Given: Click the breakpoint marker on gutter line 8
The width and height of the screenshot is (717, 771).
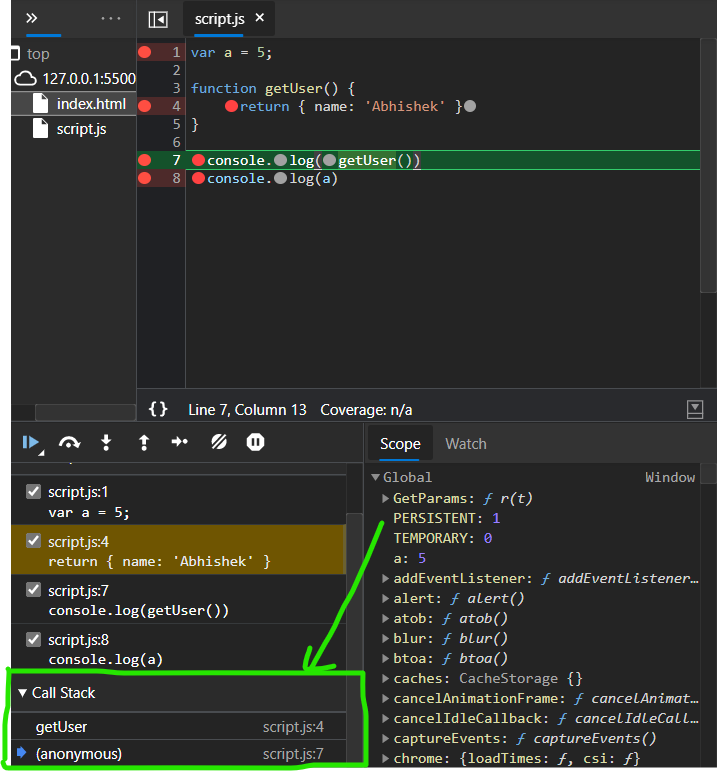Looking at the screenshot, I should click(x=145, y=178).
